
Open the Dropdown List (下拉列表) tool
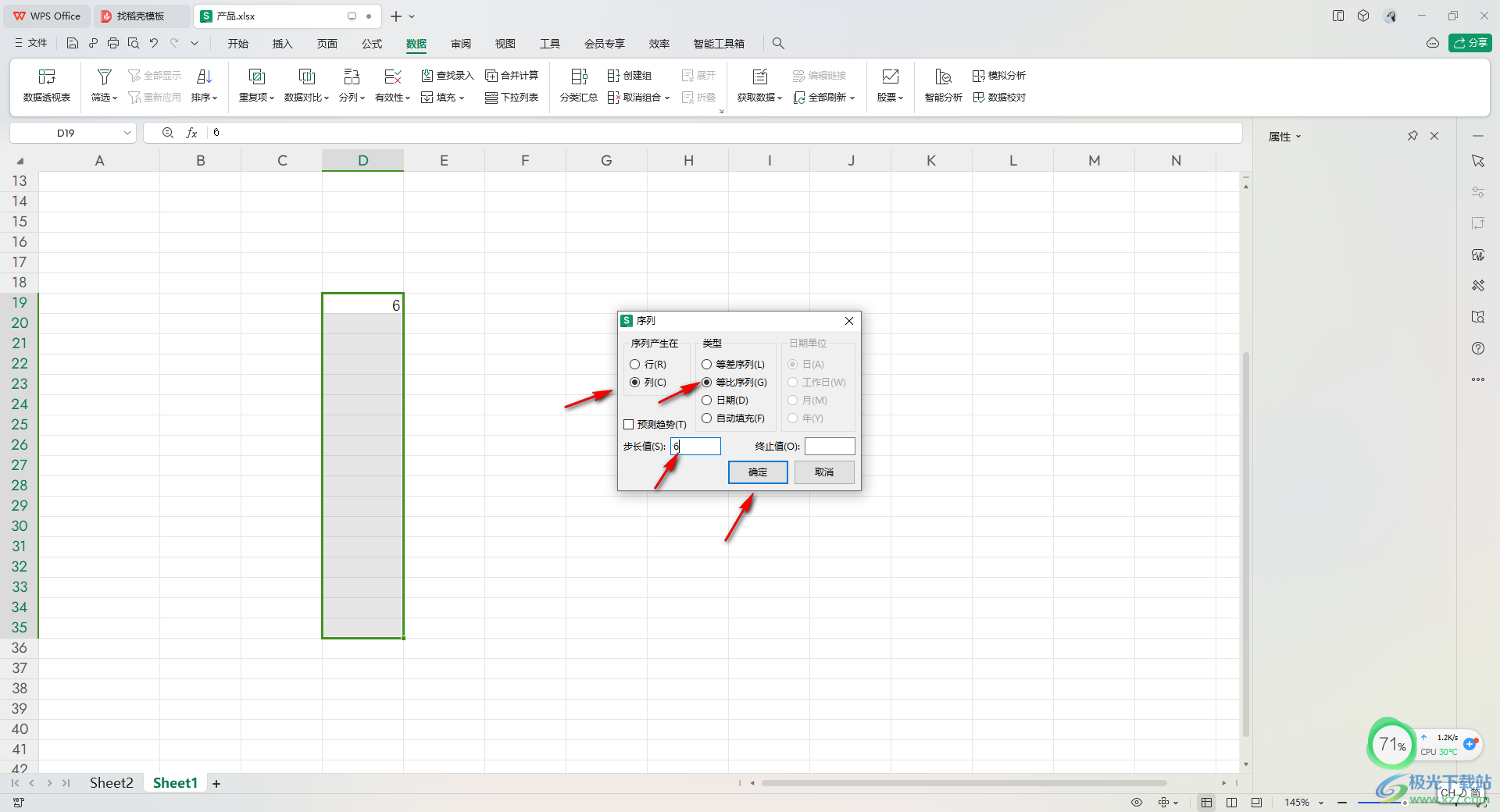(x=512, y=98)
